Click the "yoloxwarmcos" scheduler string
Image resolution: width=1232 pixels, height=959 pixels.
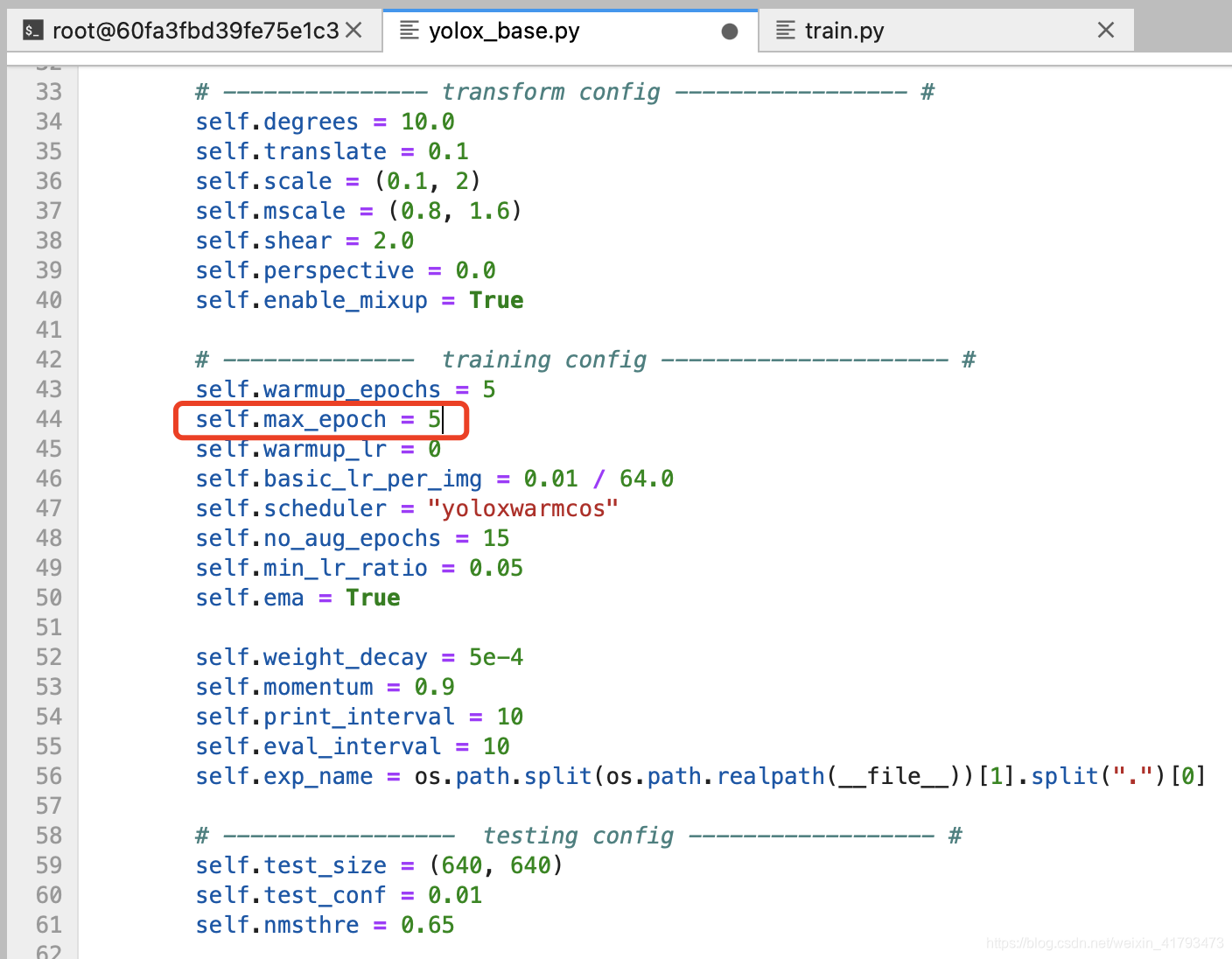[523, 508]
